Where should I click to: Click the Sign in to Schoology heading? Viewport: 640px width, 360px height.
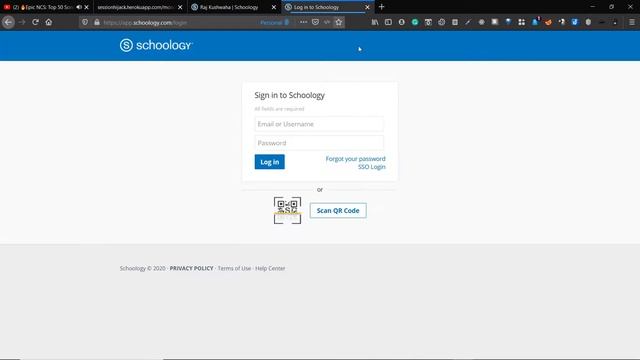tap(289, 95)
